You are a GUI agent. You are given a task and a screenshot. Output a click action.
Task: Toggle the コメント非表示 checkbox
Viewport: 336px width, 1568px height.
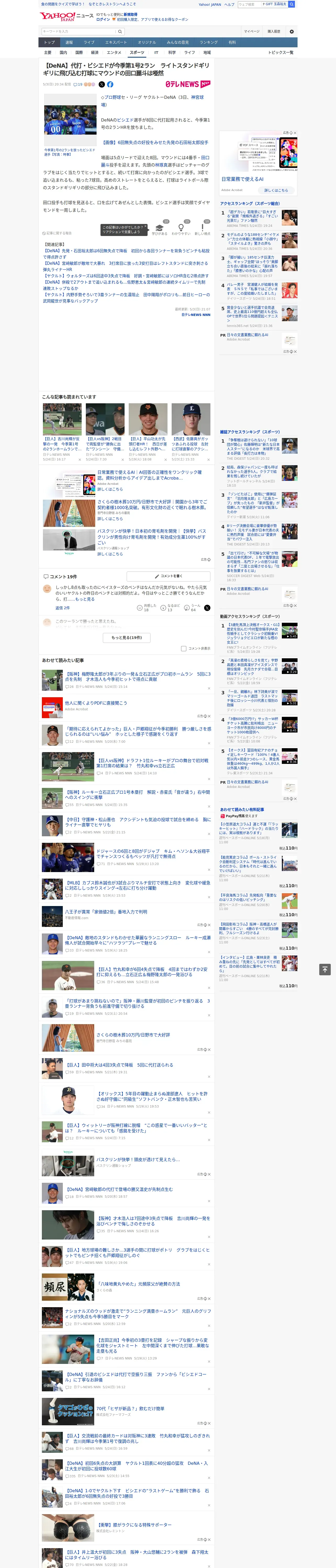click(183, 648)
